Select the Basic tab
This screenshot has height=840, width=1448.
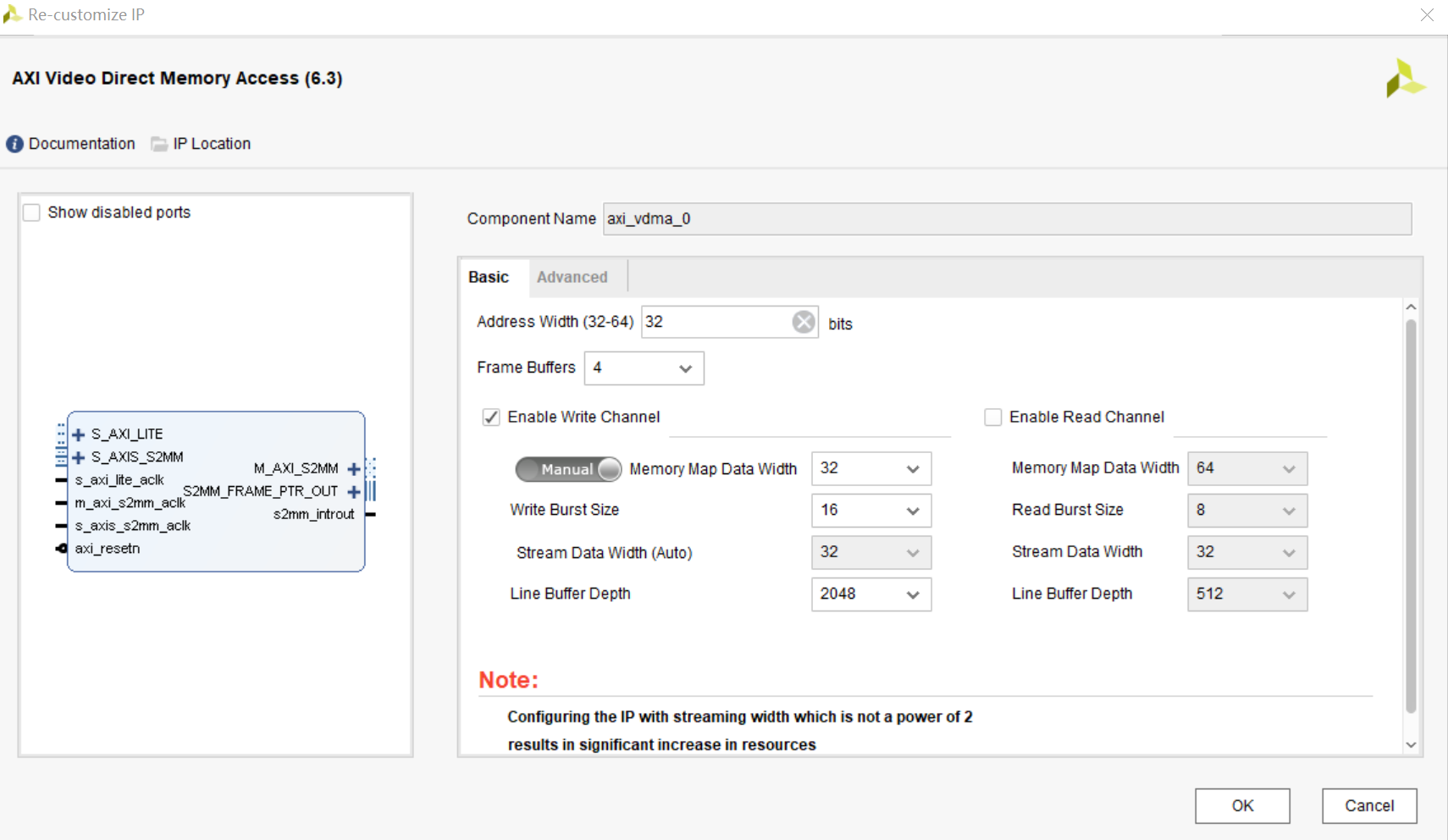489,277
